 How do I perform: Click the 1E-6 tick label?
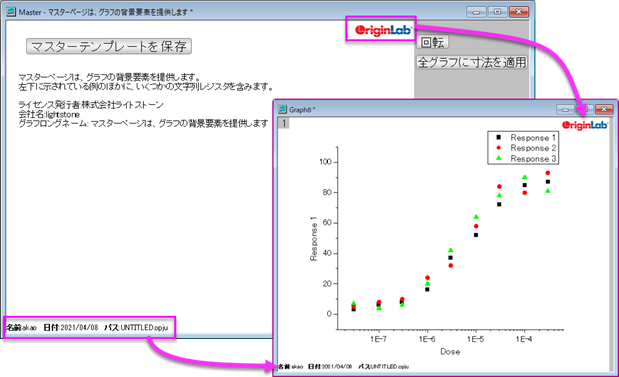(x=427, y=339)
